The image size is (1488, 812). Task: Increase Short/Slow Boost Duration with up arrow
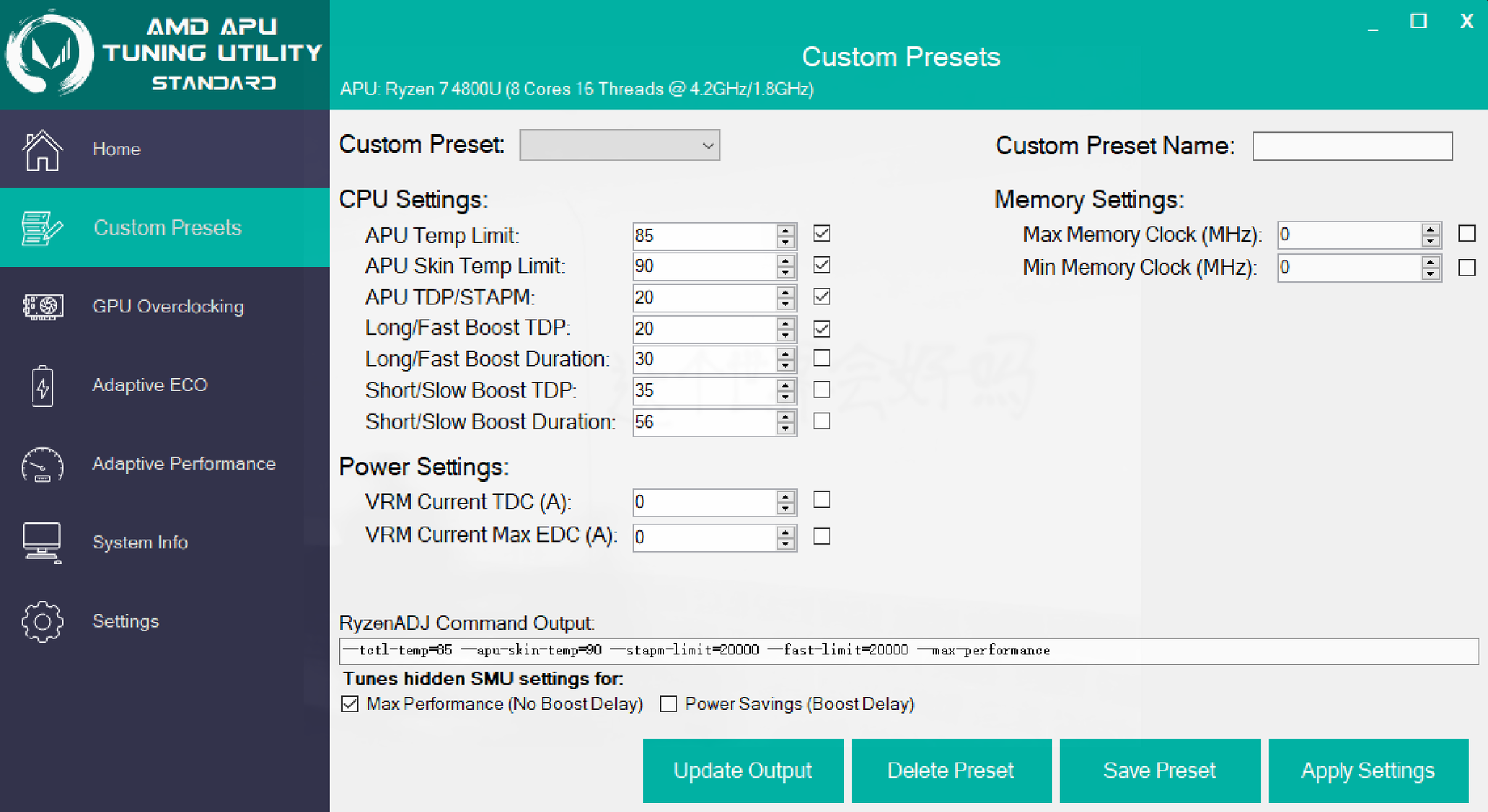[x=785, y=416]
